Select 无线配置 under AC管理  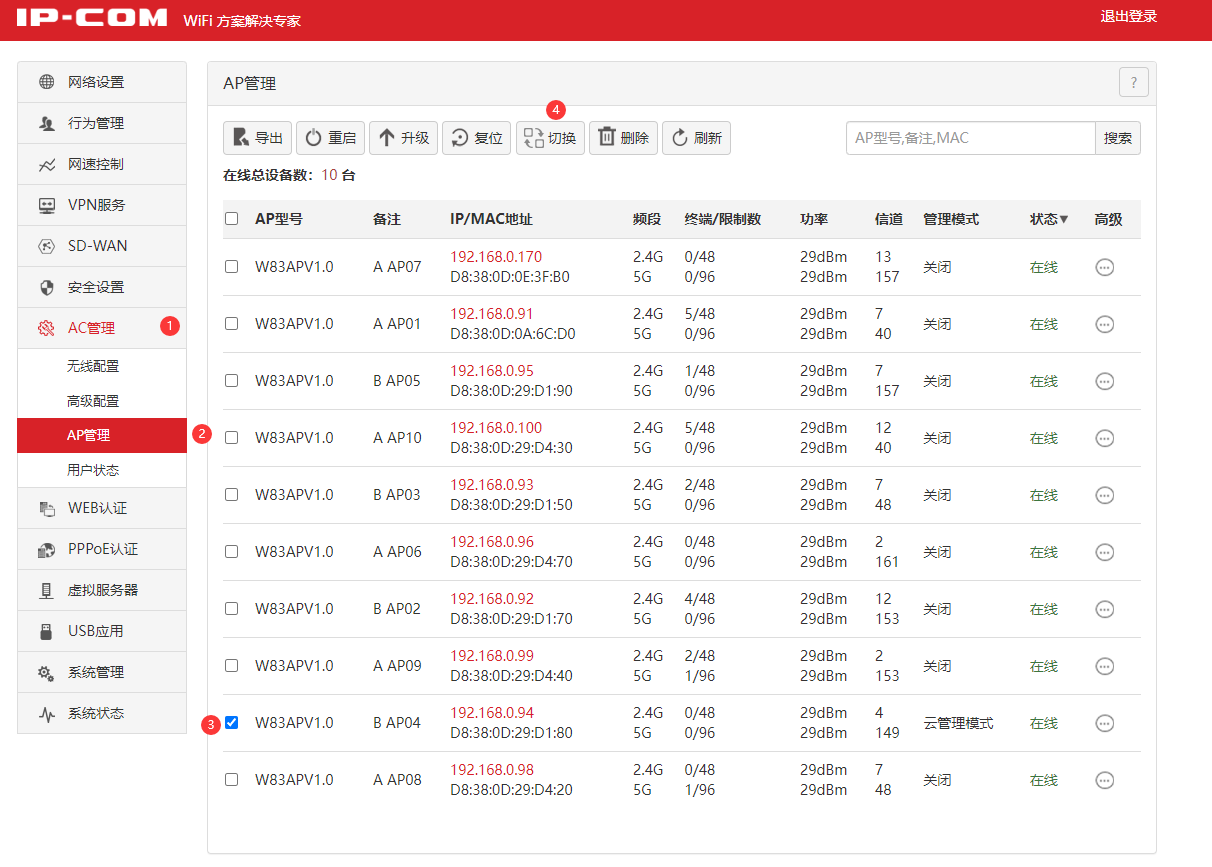click(x=102, y=366)
